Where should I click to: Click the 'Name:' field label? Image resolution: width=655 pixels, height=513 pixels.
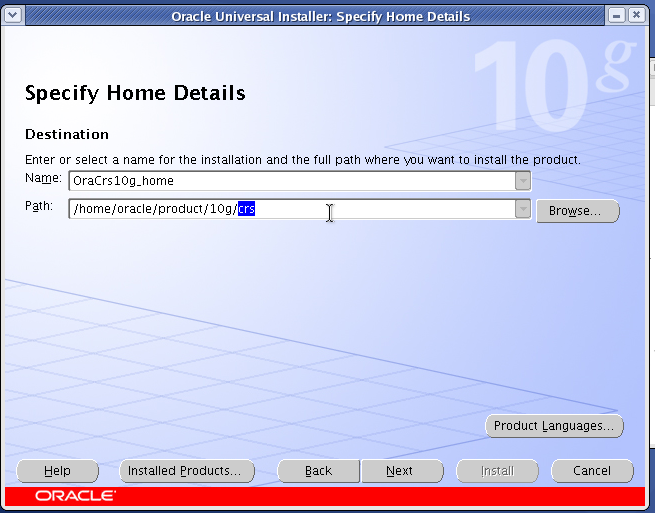point(43,178)
